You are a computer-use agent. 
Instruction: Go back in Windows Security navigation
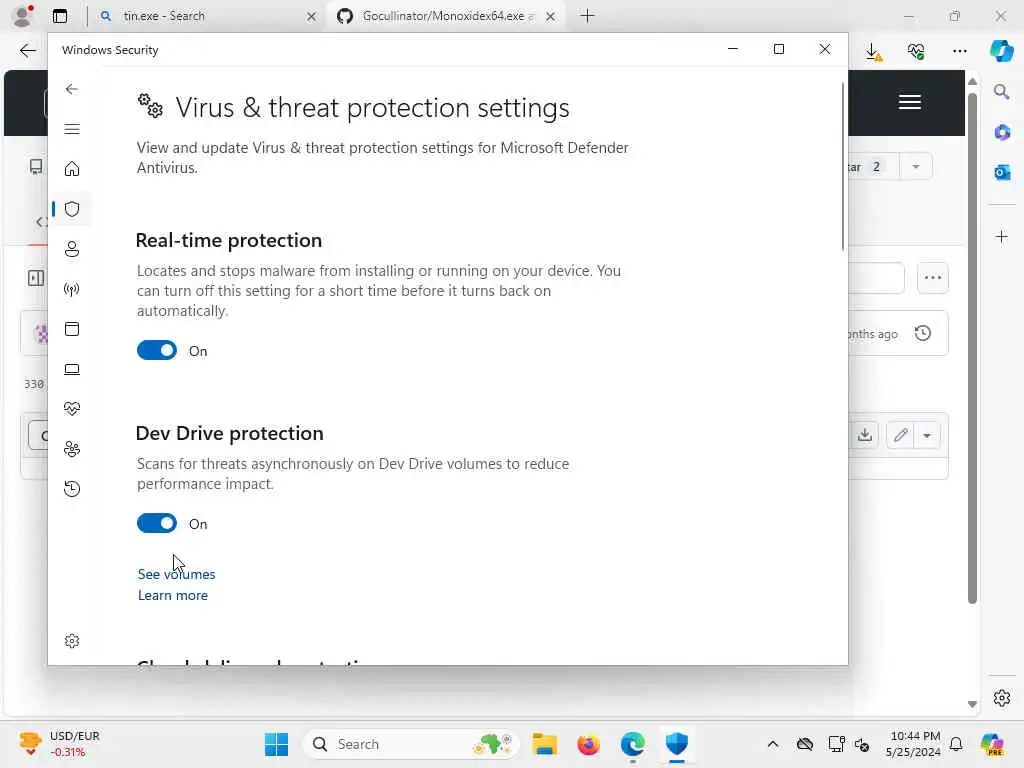point(72,89)
